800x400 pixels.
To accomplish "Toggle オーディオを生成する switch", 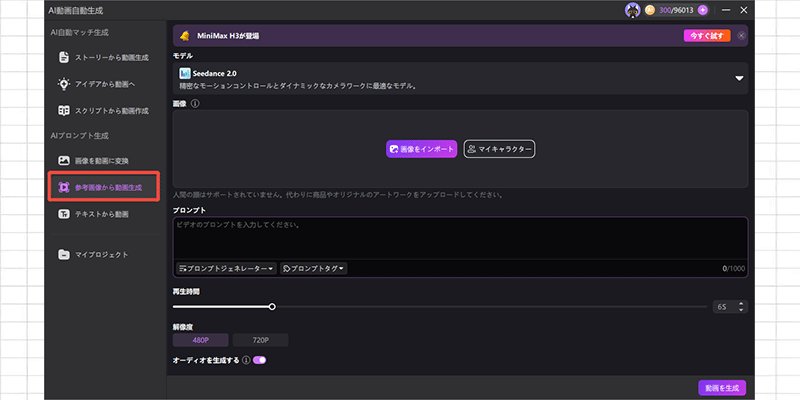I will [260, 360].
